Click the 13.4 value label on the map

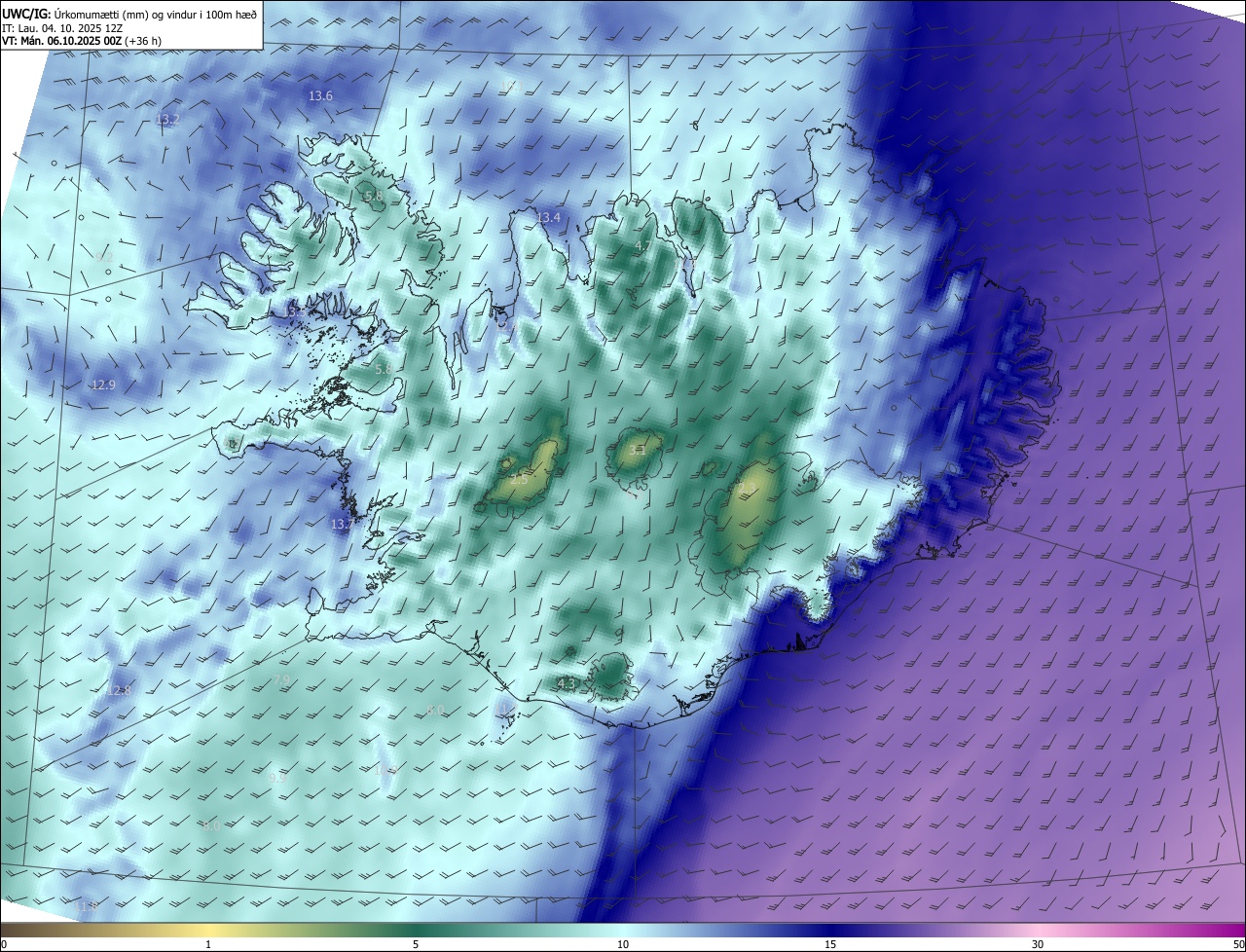click(x=548, y=217)
